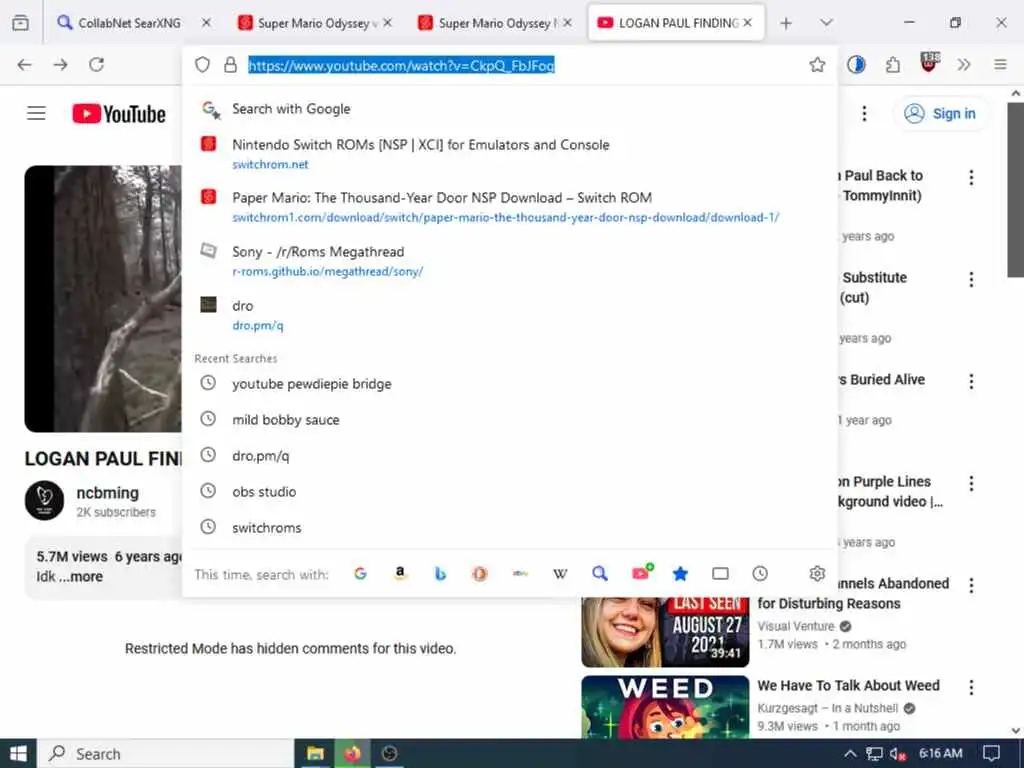Choose the Search with Google suggestion
Viewport: 1024px width, 768px height.
point(509,109)
